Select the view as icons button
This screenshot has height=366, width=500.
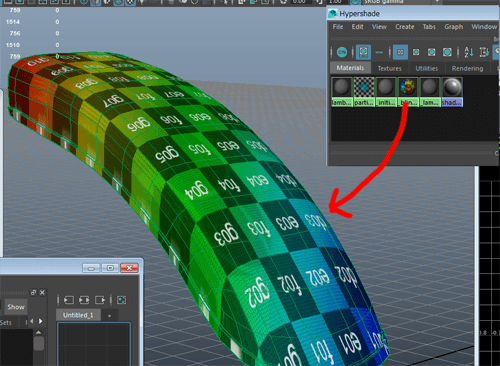[x=363, y=52]
